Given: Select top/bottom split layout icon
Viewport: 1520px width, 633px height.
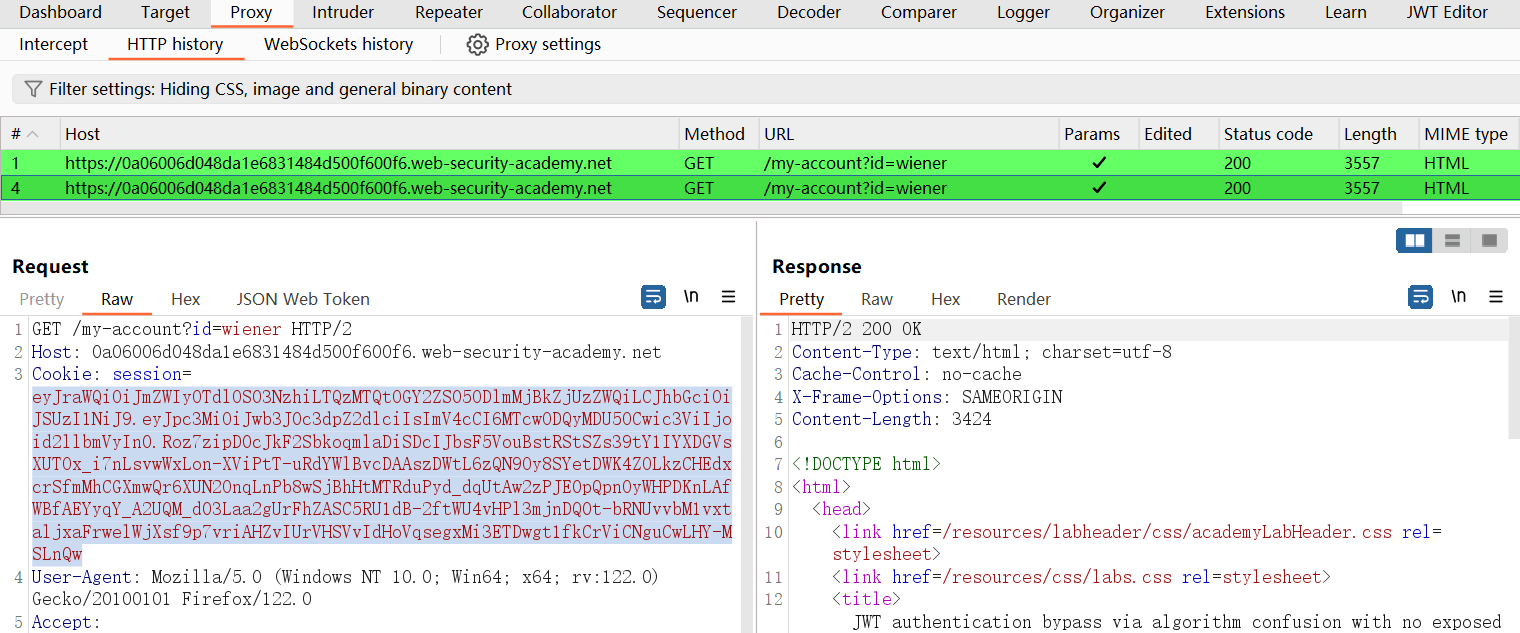Looking at the screenshot, I should click(x=1452, y=241).
